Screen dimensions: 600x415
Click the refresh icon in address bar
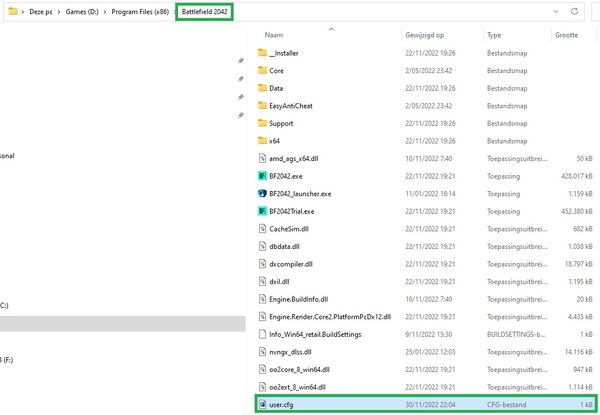tap(573, 11)
